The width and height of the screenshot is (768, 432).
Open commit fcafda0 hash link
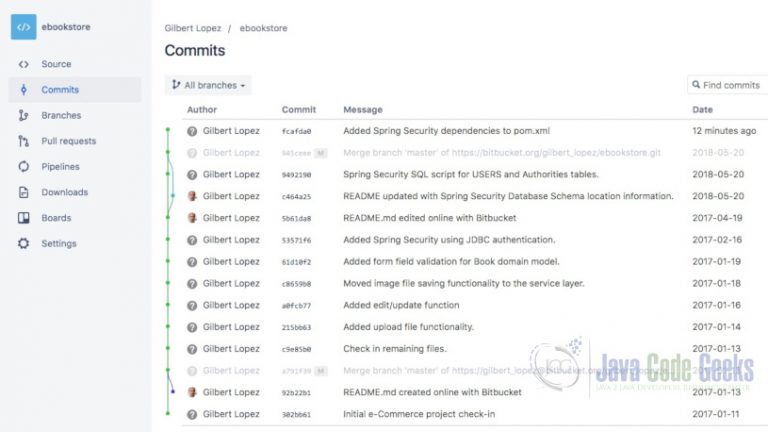coord(296,131)
